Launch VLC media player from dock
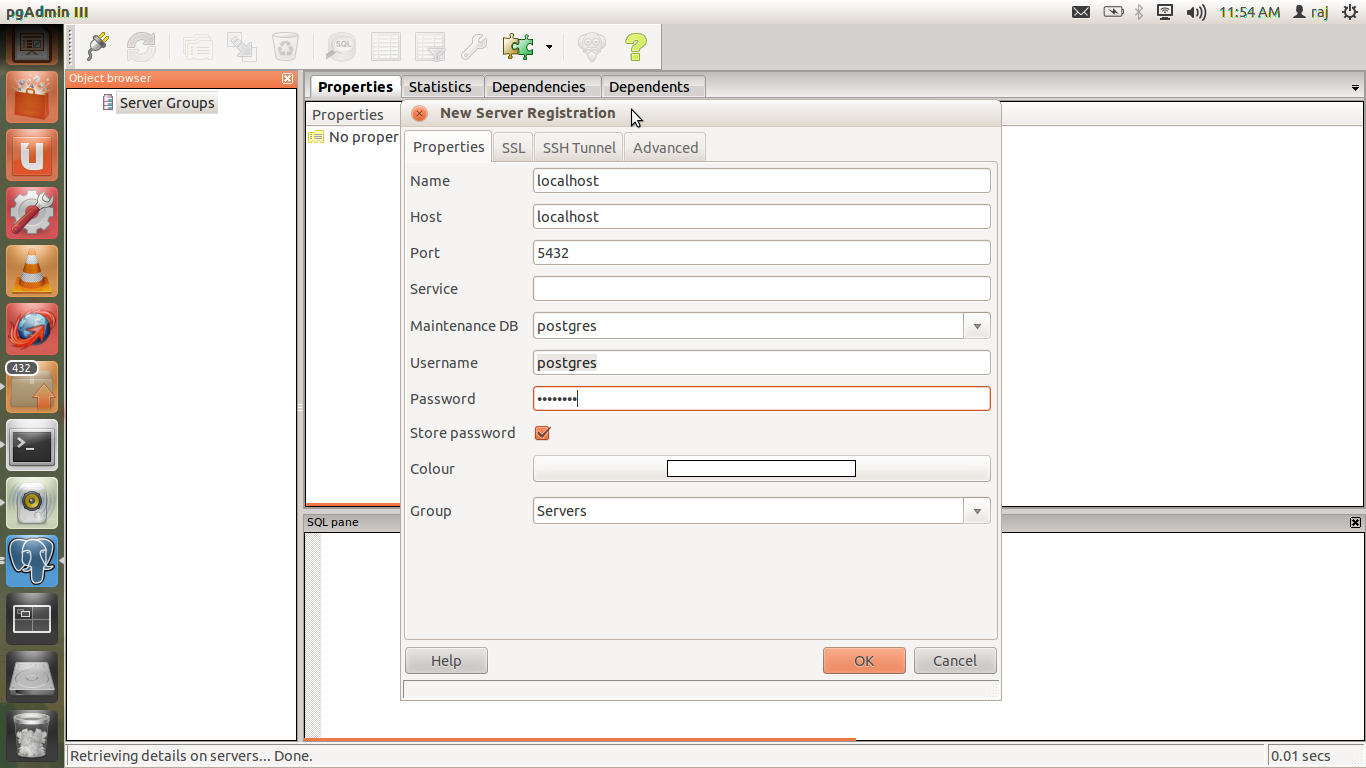This screenshot has width=1366, height=768. click(x=32, y=272)
